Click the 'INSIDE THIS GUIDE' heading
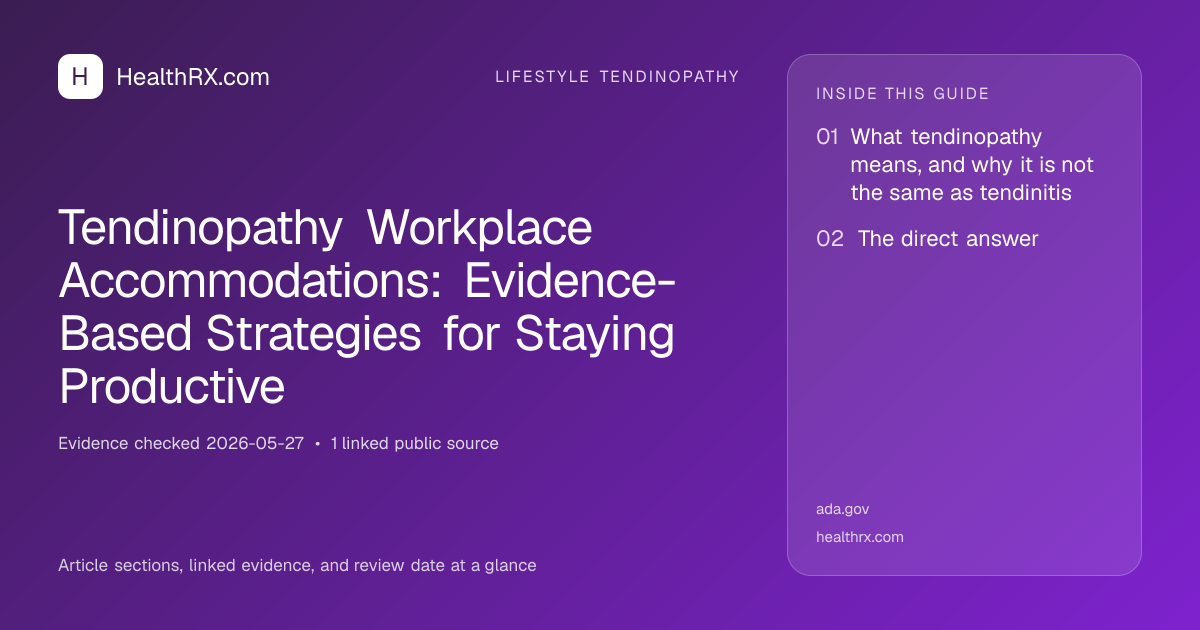 (x=903, y=94)
